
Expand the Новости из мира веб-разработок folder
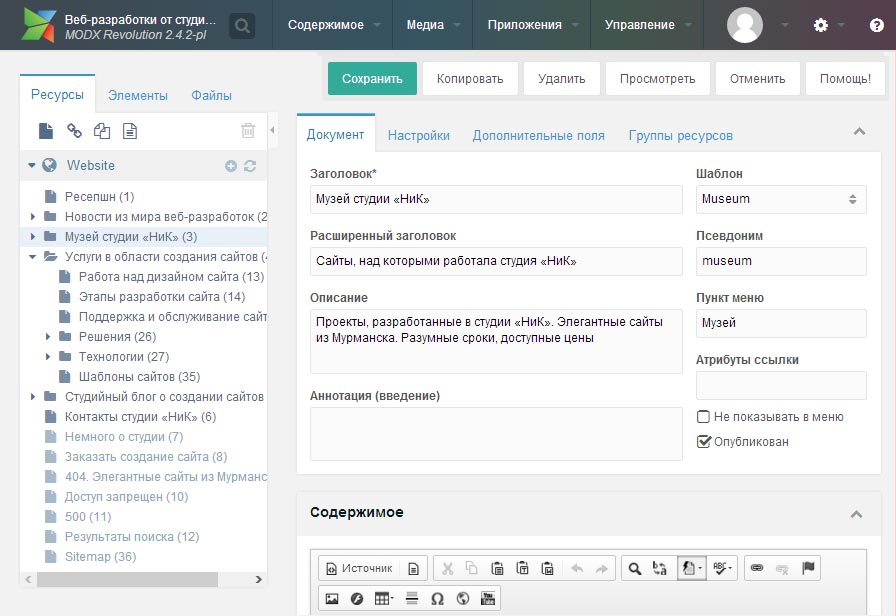[33, 217]
